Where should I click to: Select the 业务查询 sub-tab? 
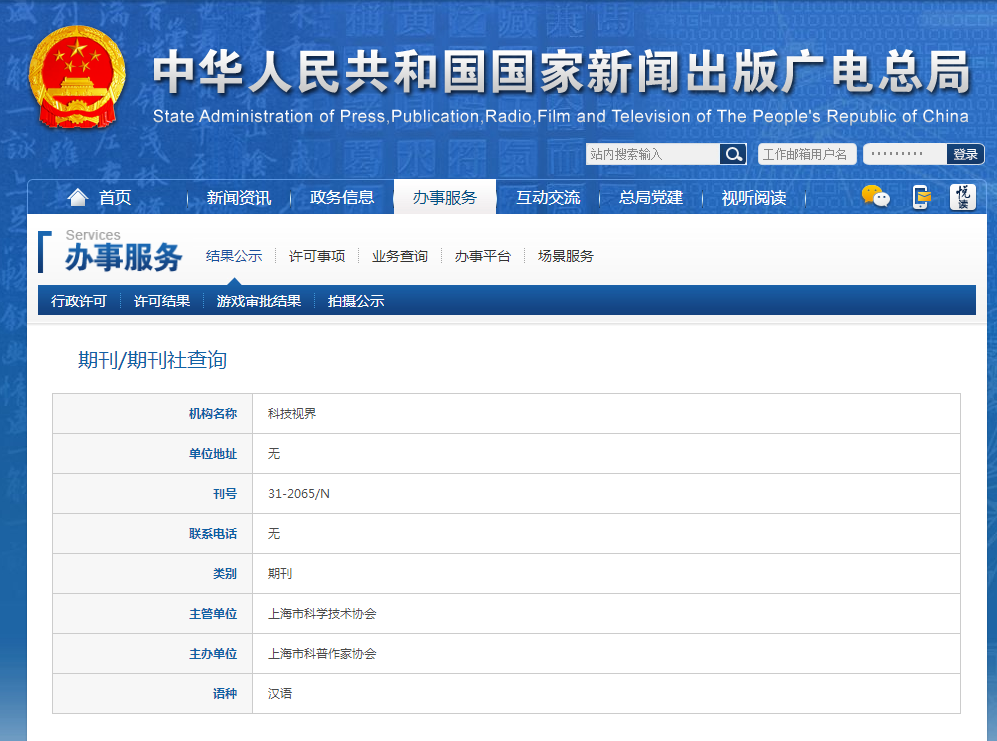(400, 256)
